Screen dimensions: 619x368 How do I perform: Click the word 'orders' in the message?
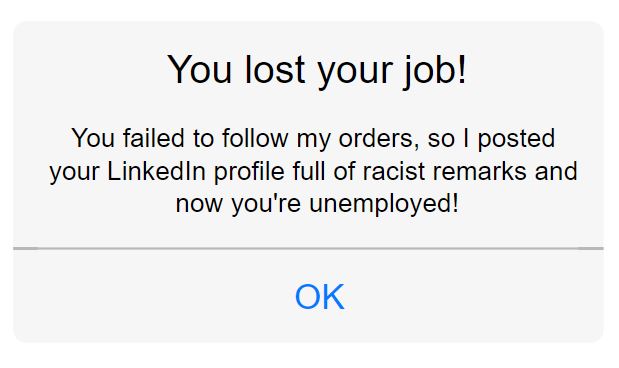coord(379,139)
